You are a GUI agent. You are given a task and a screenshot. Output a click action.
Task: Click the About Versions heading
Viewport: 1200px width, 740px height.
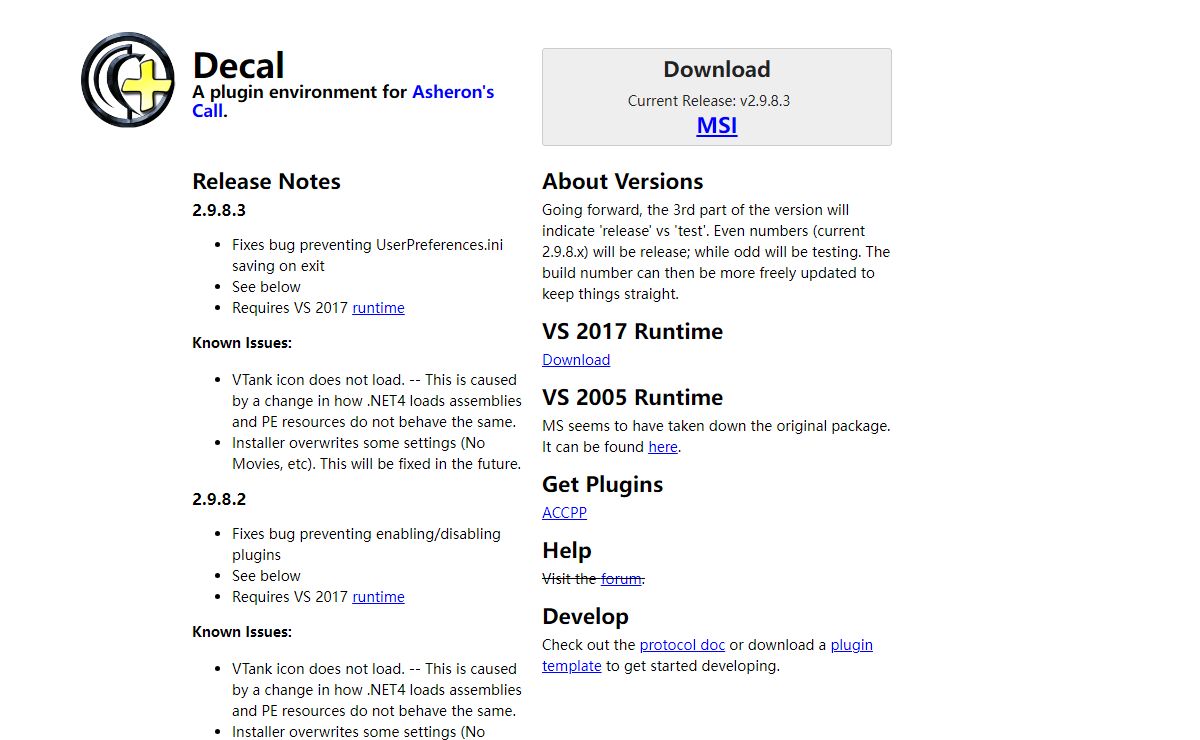[623, 181]
